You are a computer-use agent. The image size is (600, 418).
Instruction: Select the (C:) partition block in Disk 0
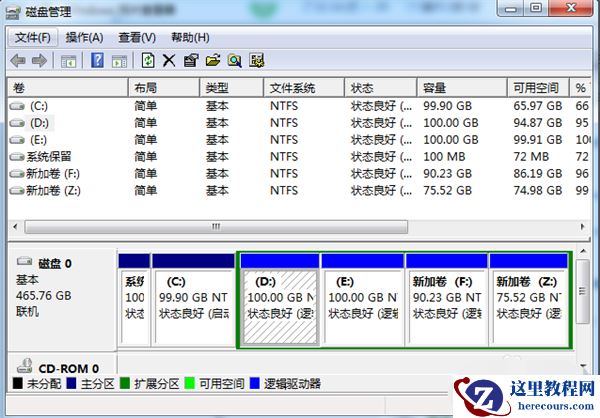click(193, 300)
